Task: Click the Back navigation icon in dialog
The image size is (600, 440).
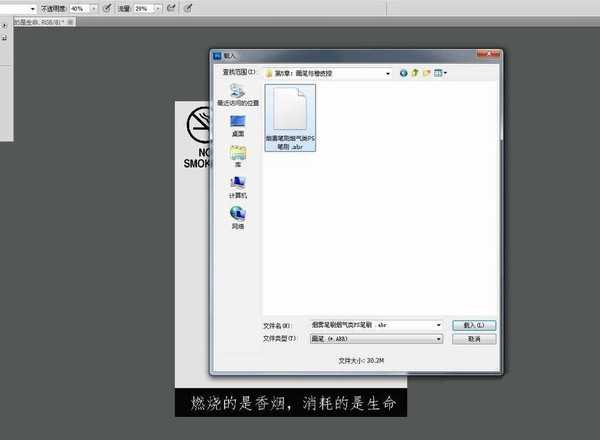Action: tap(404, 73)
